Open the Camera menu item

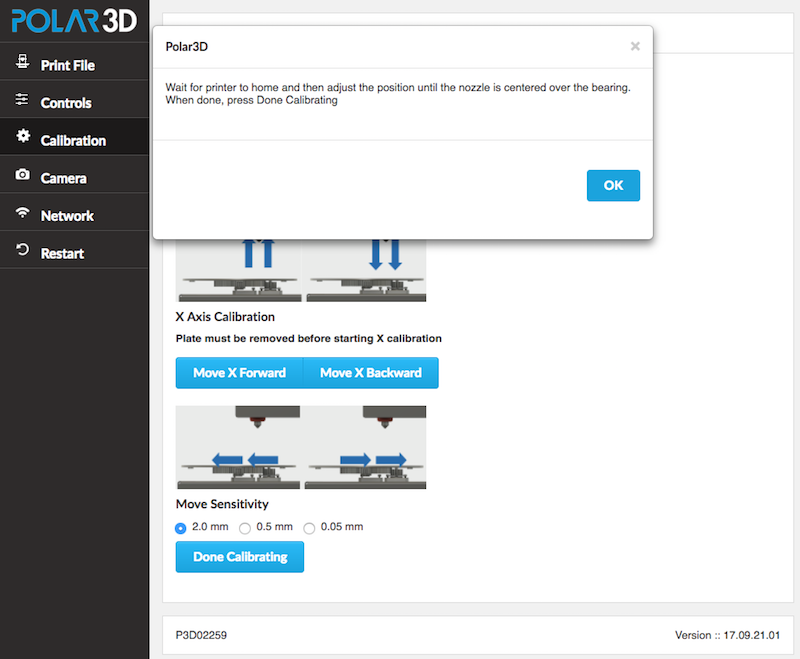[74, 174]
